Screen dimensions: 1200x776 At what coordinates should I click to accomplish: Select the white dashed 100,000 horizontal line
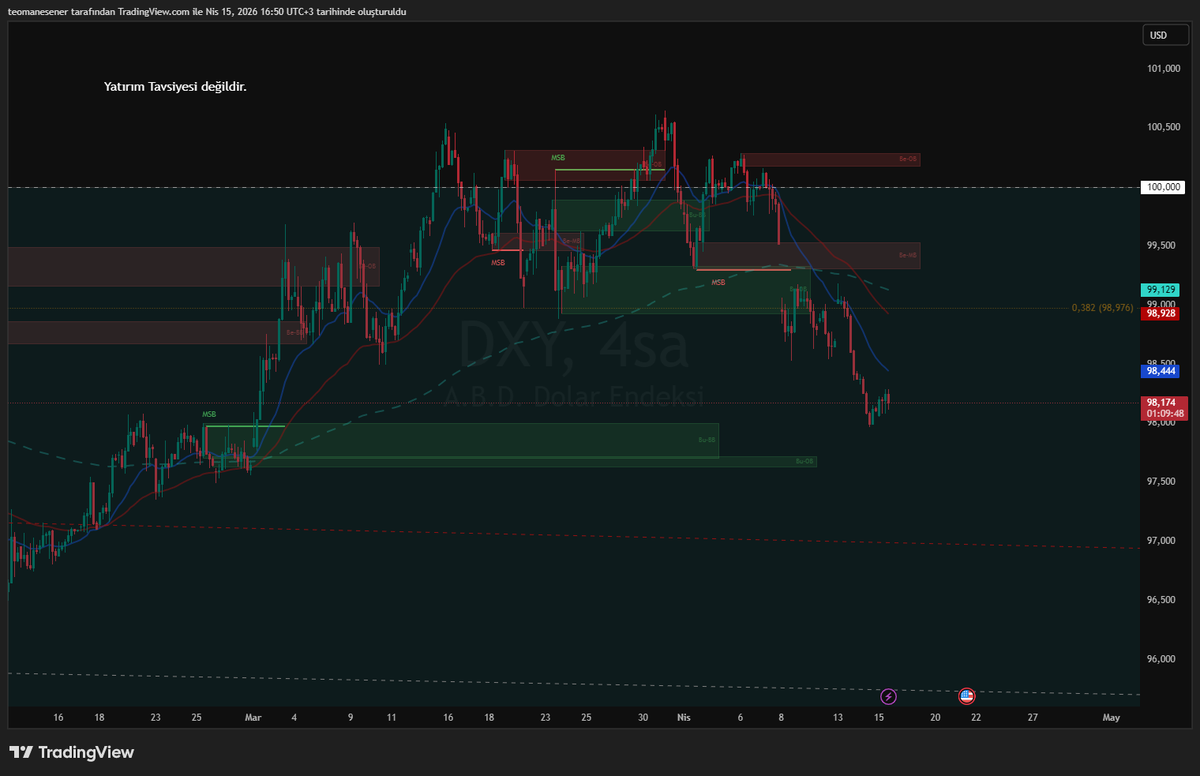tap(574, 187)
